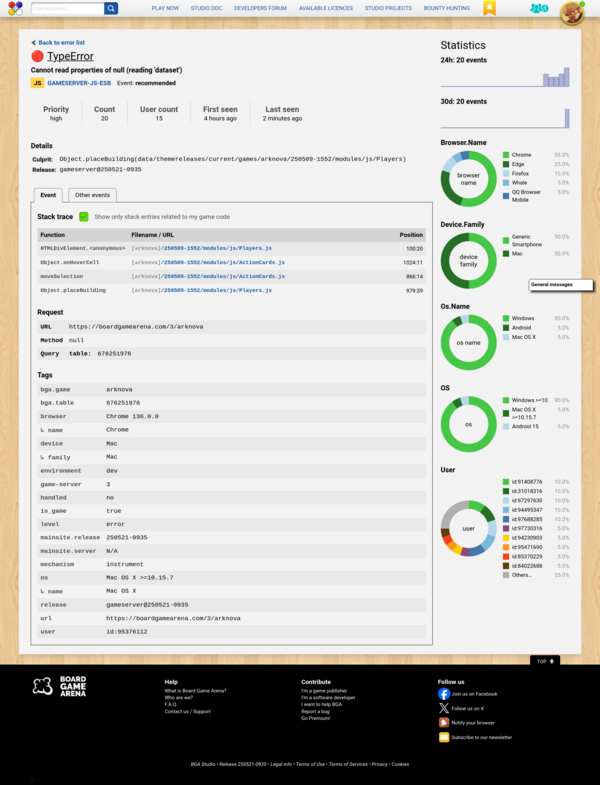The image size is (600, 785).
Task: Open the user avatar profile menu
Action: click(571, 12)
